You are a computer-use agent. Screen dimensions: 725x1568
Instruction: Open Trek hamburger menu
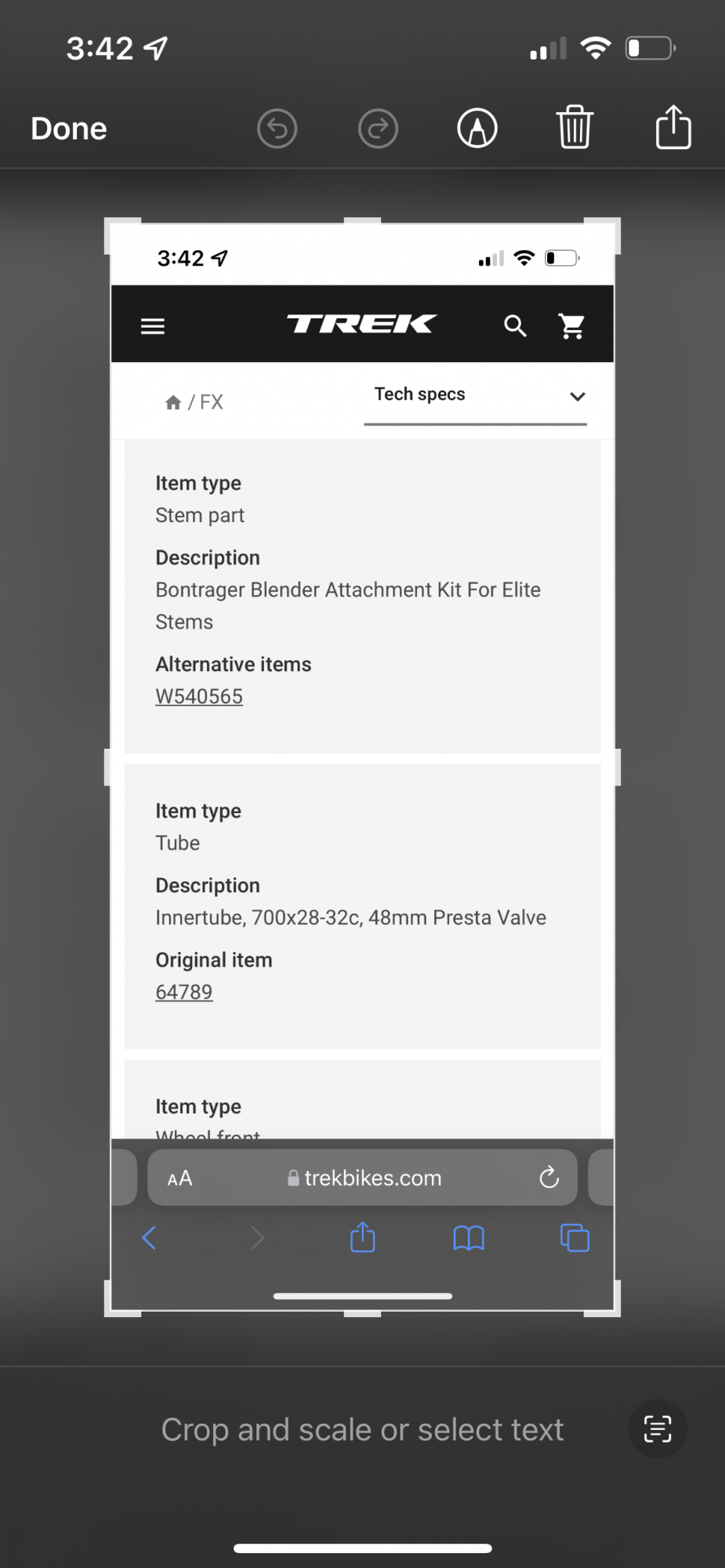pyautogui.click(x=153, y=326)
